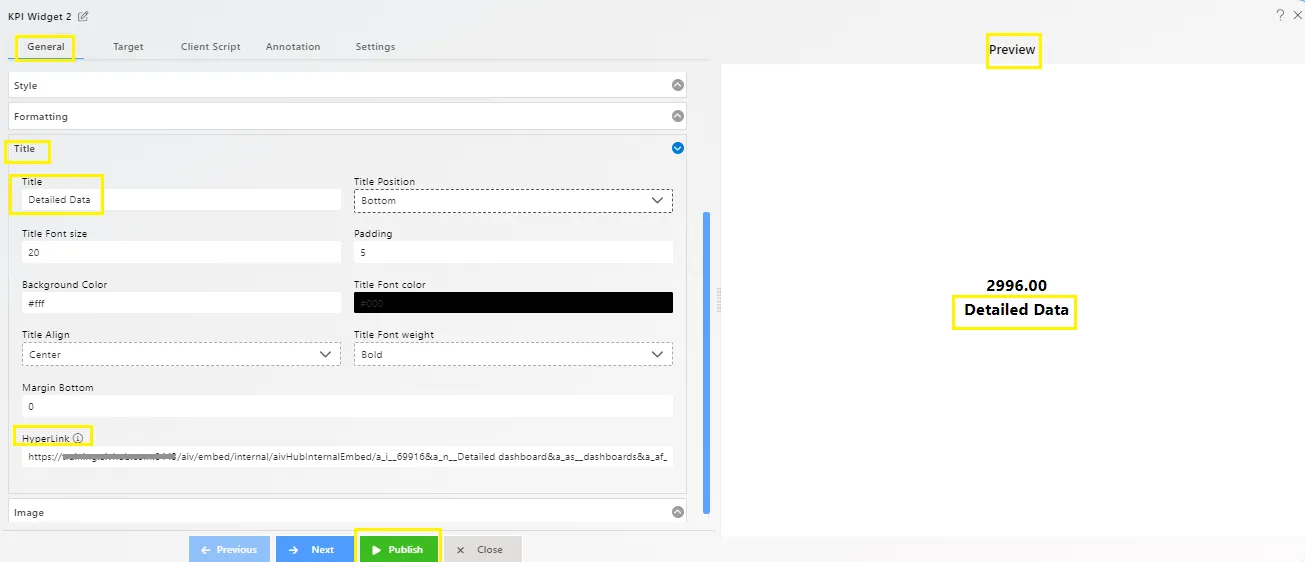Expand the Image section chevron
Image resolution: width=1305 pixels, height=562 pixels.
[x=678, y=512]
